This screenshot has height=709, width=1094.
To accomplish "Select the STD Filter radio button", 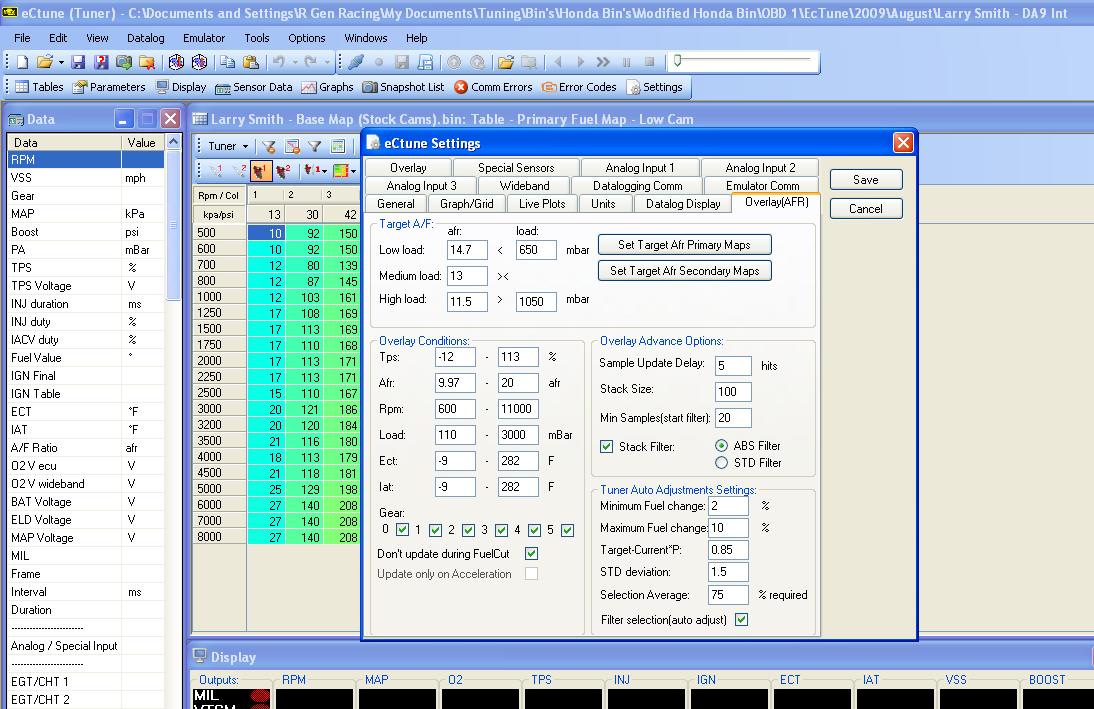I will click(x=721, y=463).
